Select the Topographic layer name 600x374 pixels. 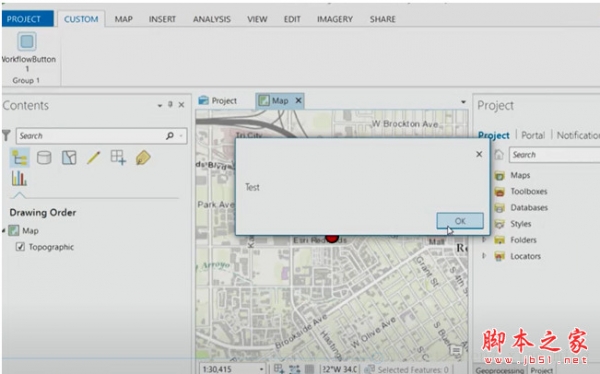[x=51, y=247]
